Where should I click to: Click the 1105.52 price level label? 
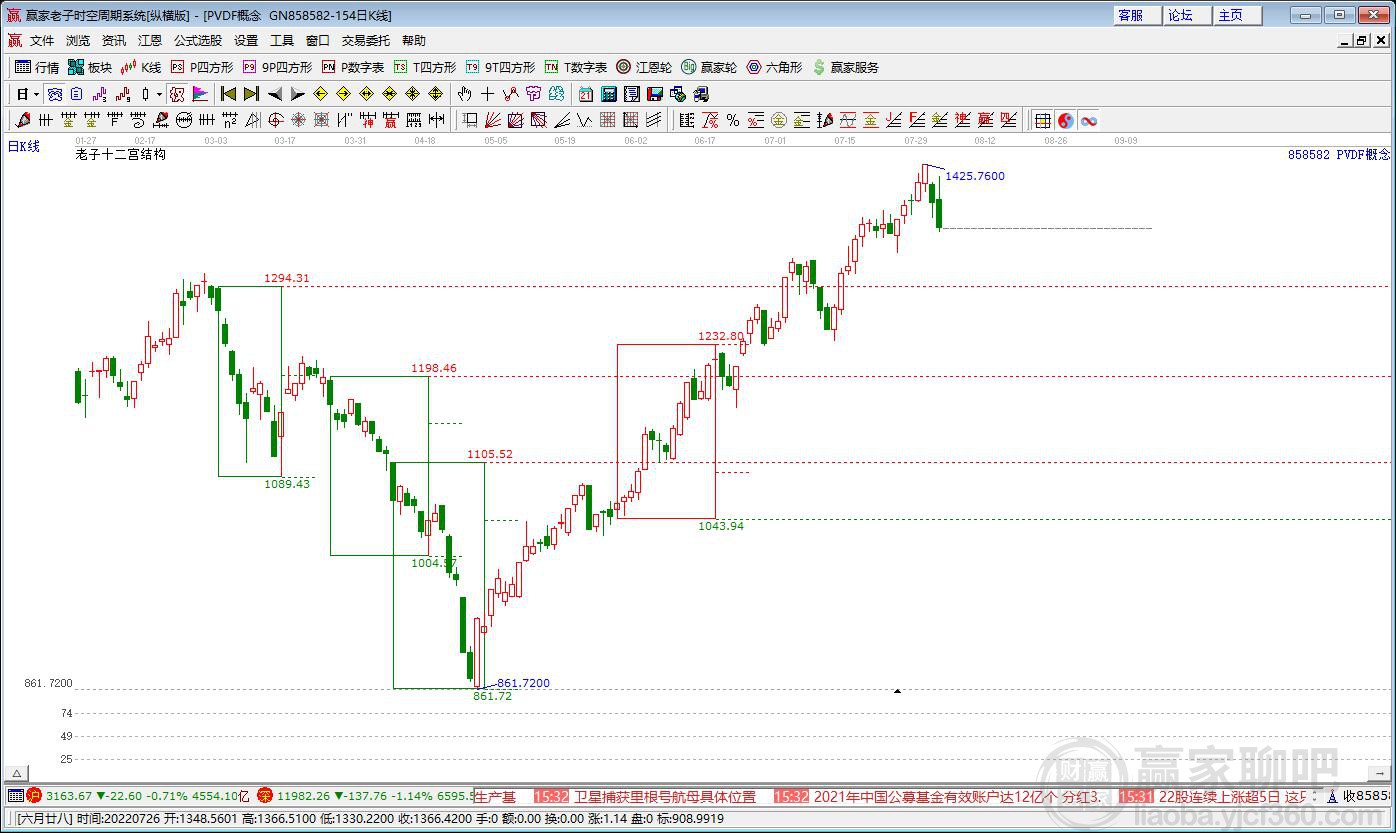pos(490,454)
